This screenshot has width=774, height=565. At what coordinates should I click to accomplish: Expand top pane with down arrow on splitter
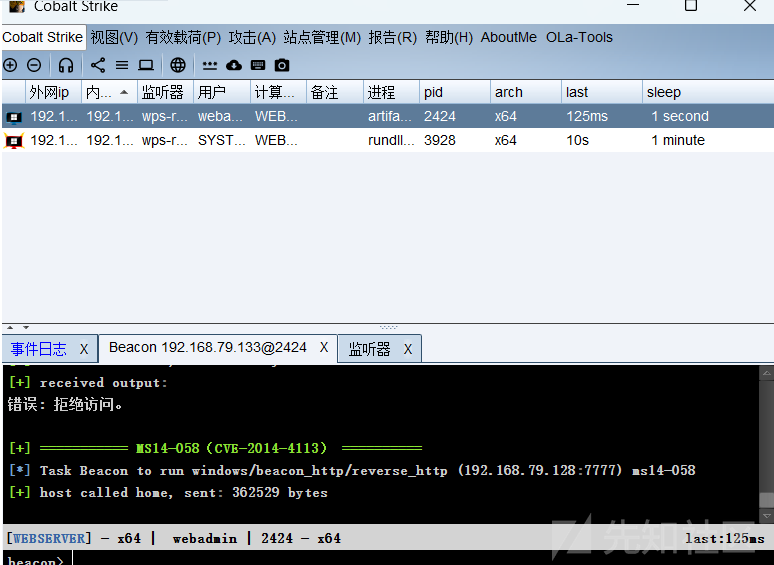click(26, 327)
